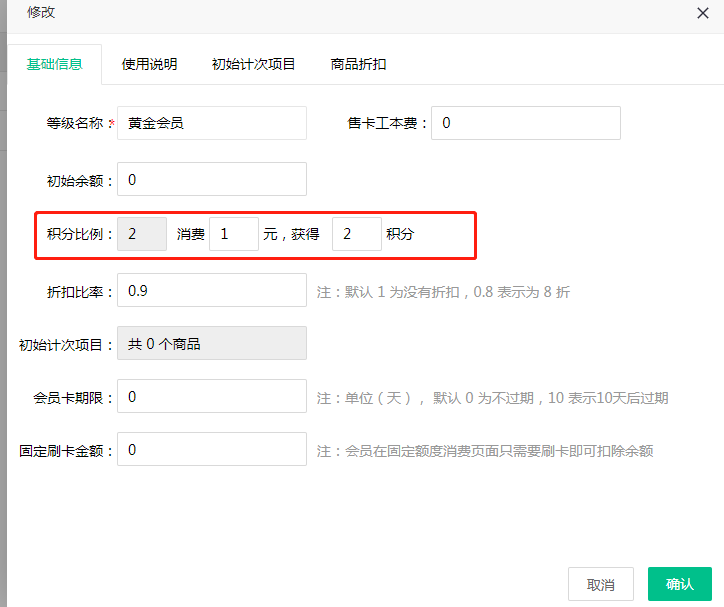Click the 等级名称 field containing 黄金会员
Viewport: 724px width, 607px height.
pos(211,123)
